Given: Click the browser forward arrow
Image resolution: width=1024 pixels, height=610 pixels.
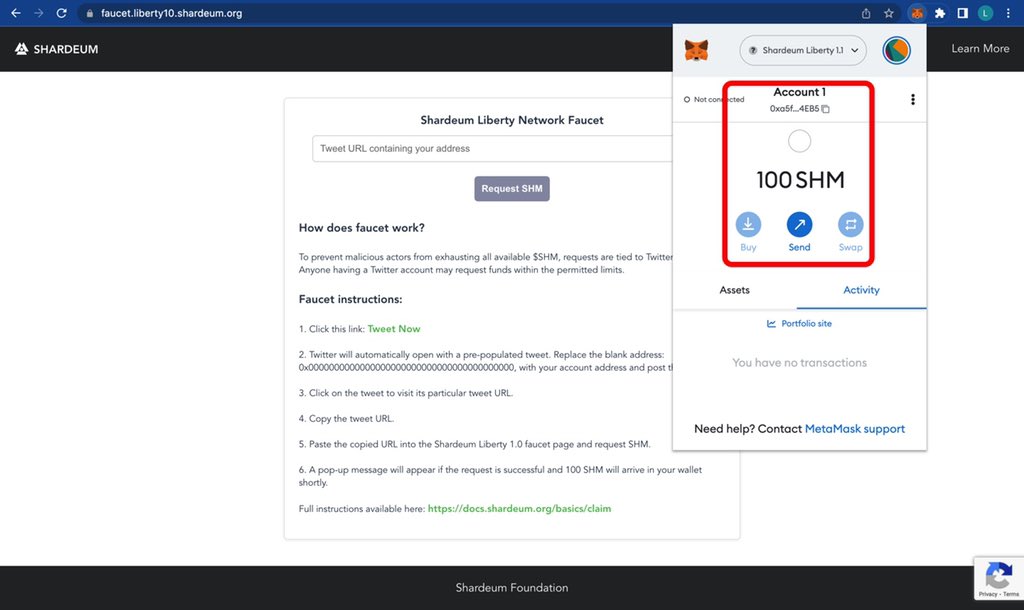Looking at the screenshot, I should click(39, 13).
